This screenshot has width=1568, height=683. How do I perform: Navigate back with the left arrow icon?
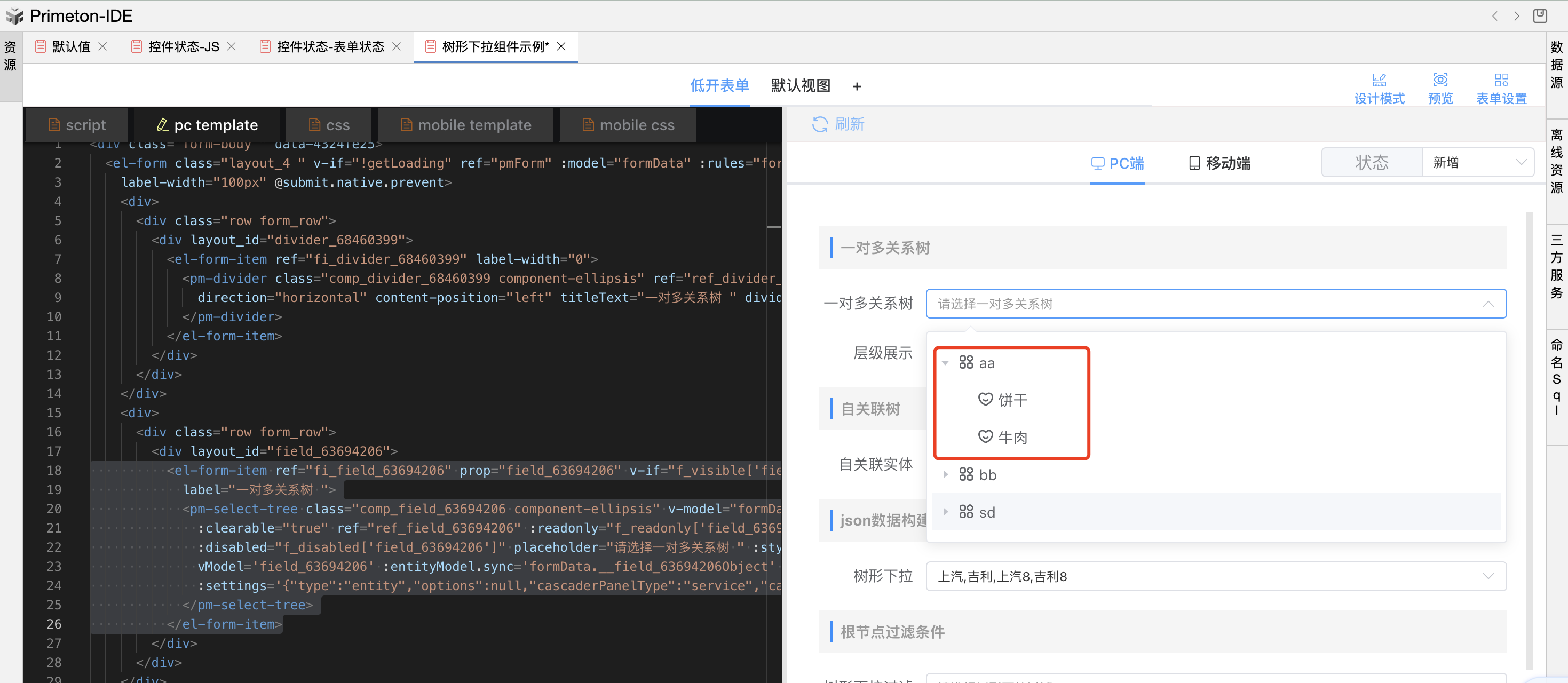(1494, 16)
